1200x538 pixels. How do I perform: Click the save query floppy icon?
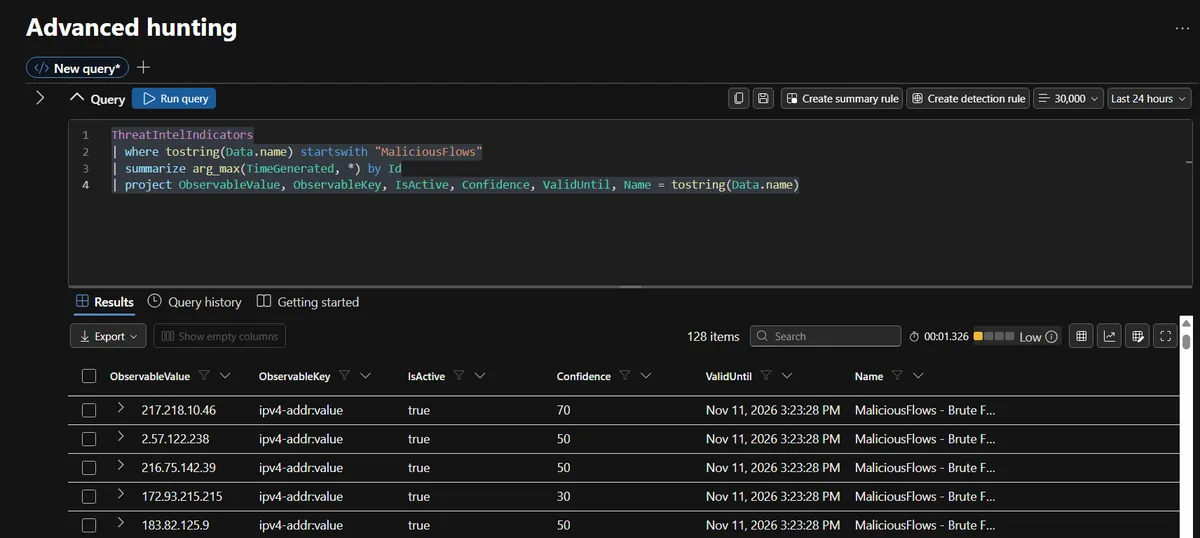(763, 99)
